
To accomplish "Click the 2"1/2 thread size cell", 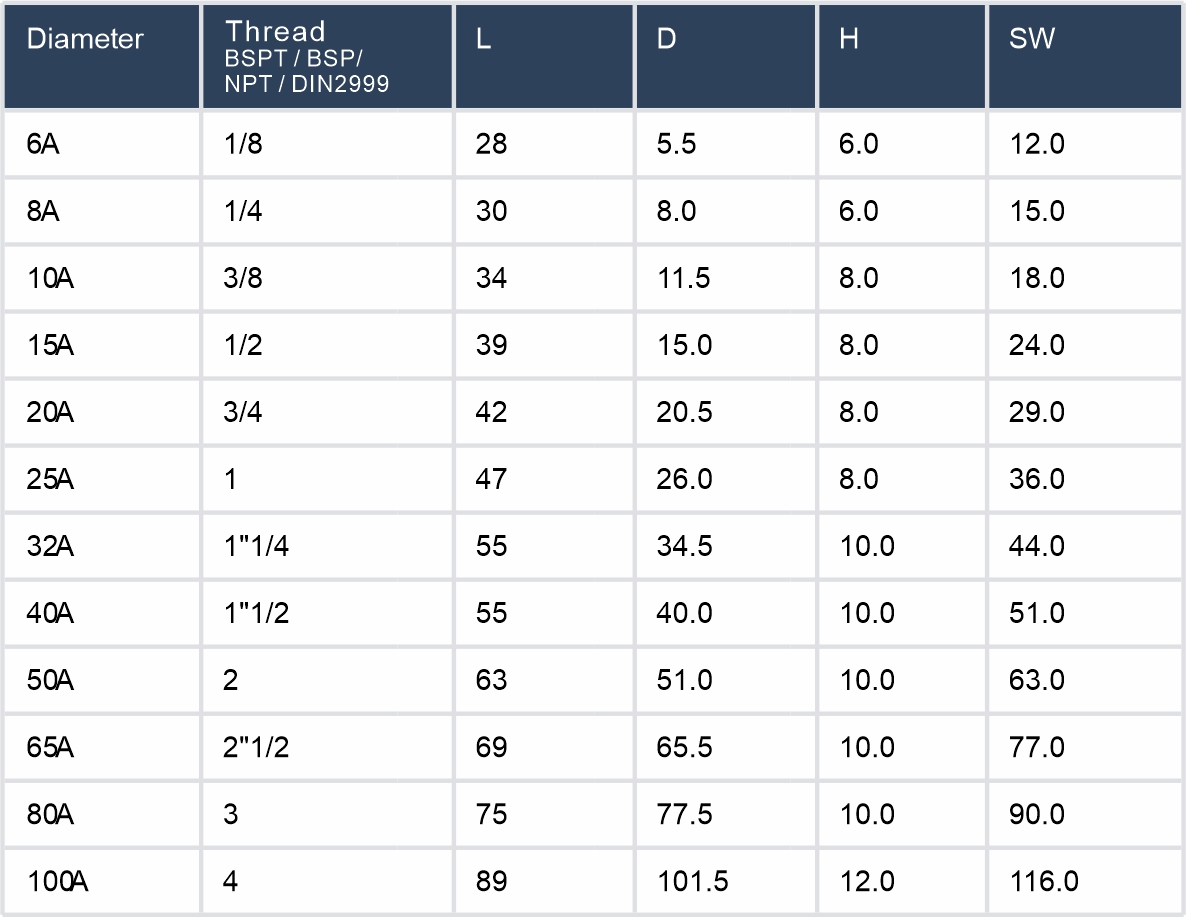I will pyautogui.click(x=257, y=747).
